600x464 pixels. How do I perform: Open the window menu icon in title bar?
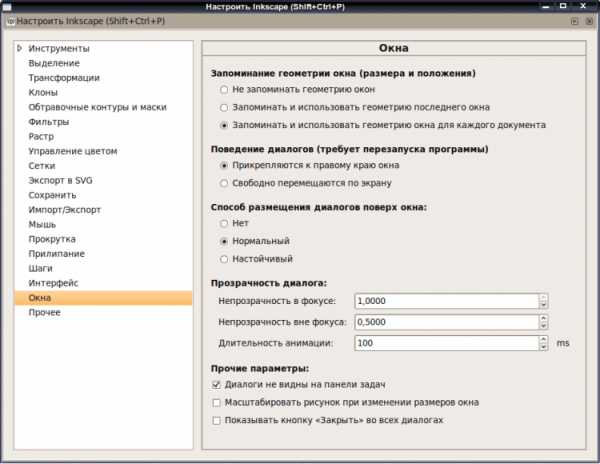pyautogui.click(x=7, y=7)
